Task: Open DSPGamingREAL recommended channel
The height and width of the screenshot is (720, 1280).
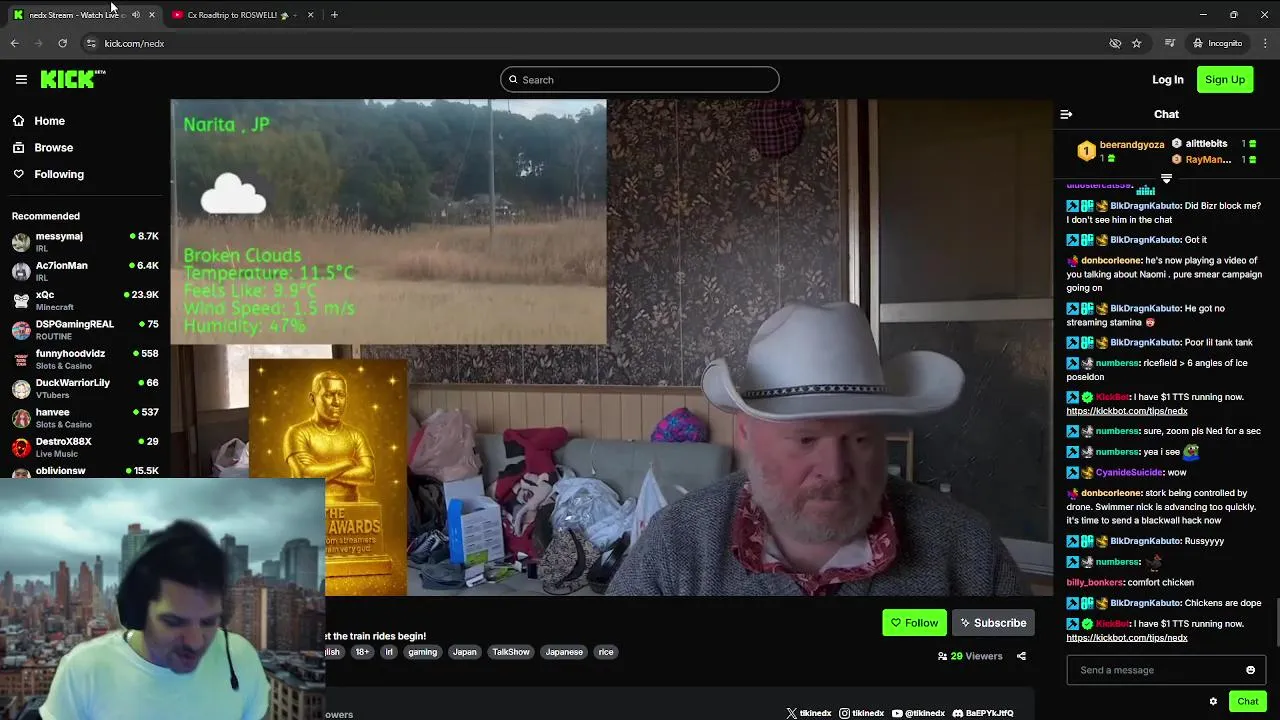Action: tap(85, 330)
